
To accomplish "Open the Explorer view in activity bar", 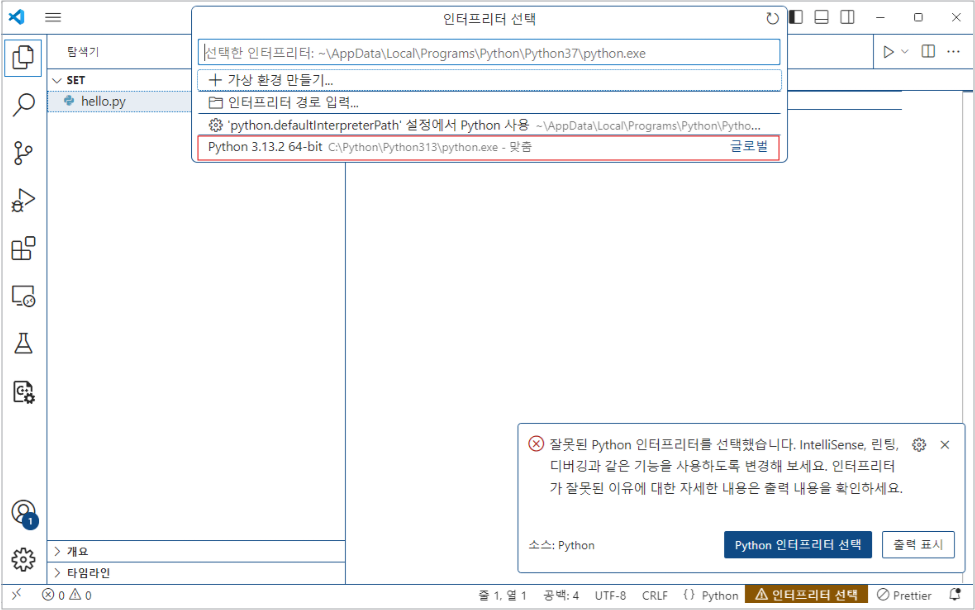I will pos(24,57).
